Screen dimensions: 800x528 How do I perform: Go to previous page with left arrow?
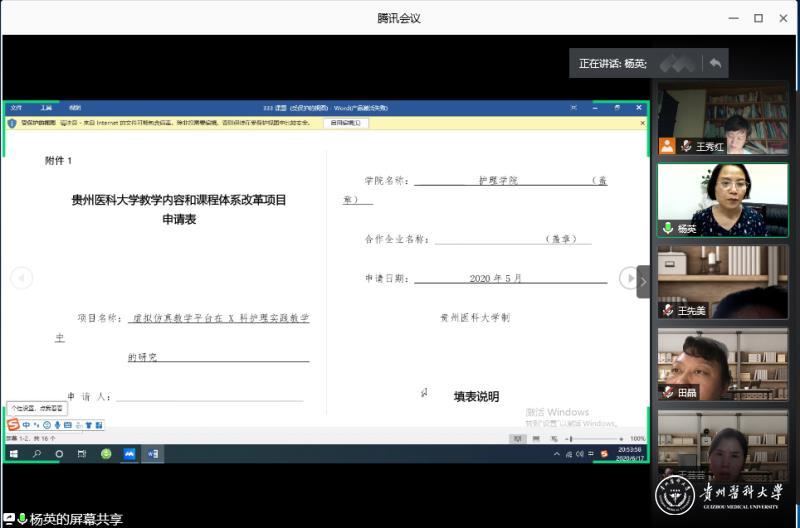[21, 278]
